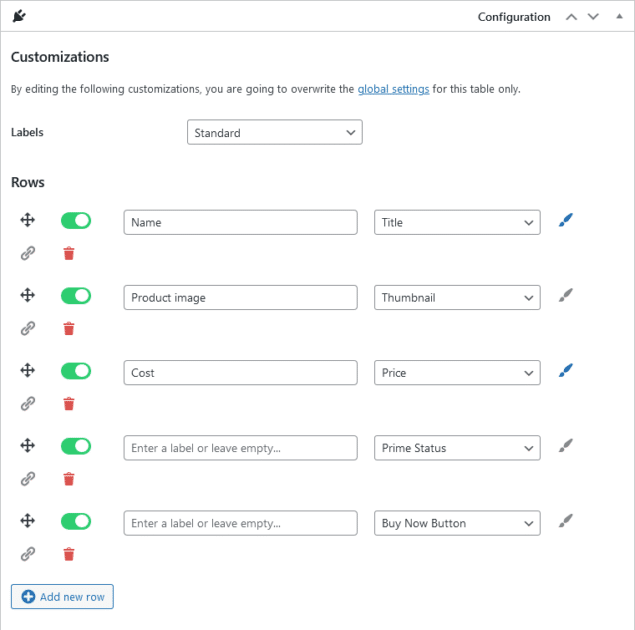
Task: Click the trash icon under Buy Now Button row
Action: (68, 554)
